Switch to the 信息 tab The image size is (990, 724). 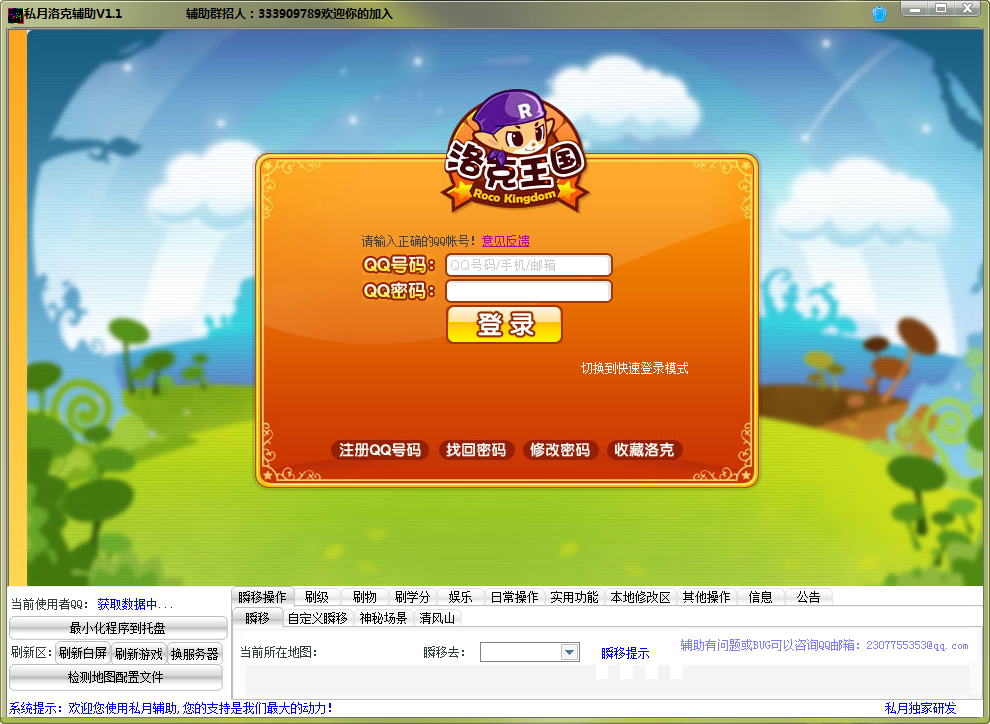point(760,597)
